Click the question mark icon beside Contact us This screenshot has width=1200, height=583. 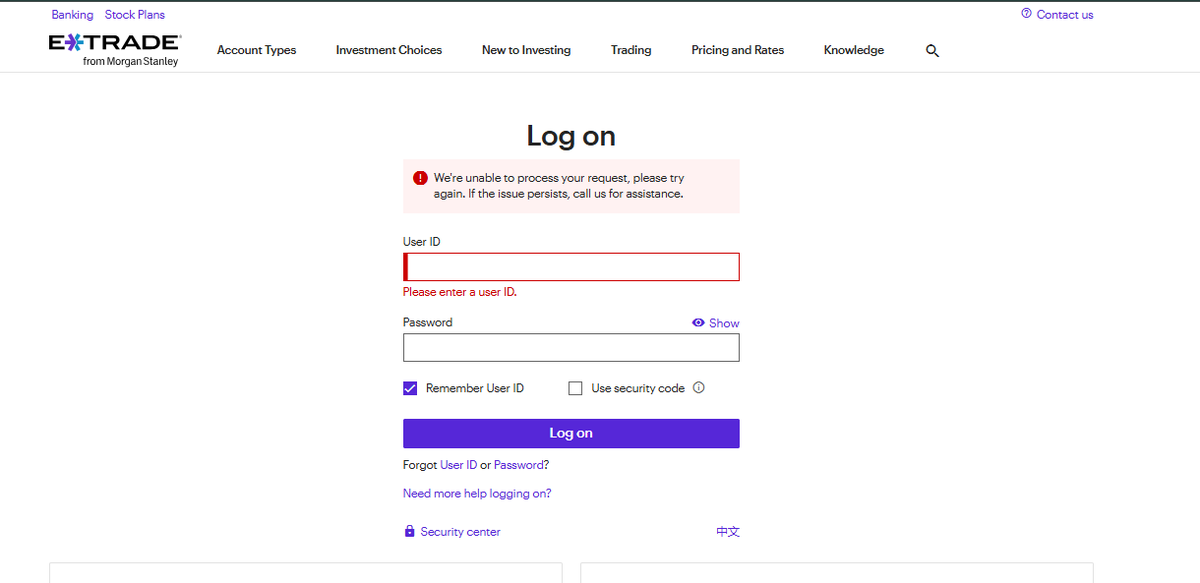click(x=1026, y=14)
